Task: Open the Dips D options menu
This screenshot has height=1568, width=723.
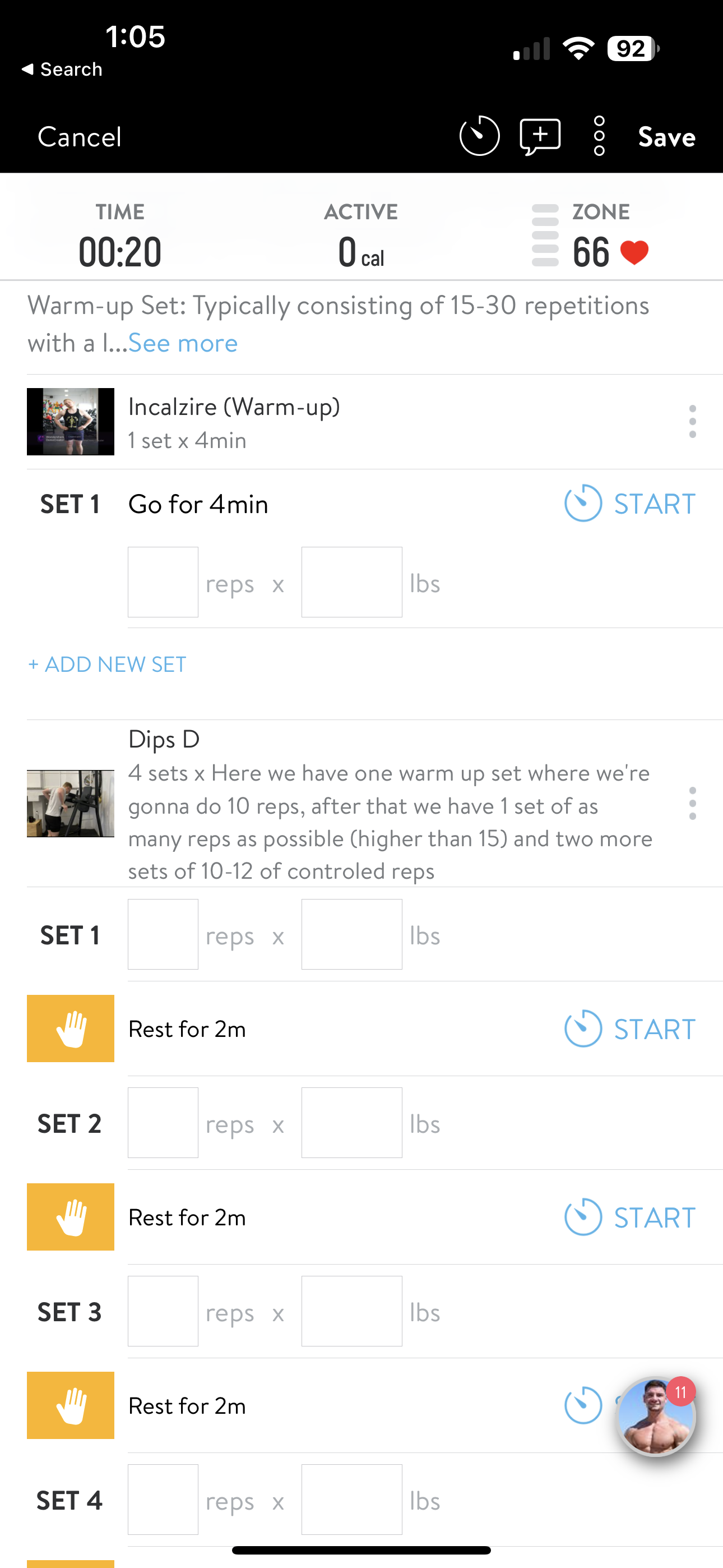Action: [x=692, y=804]
